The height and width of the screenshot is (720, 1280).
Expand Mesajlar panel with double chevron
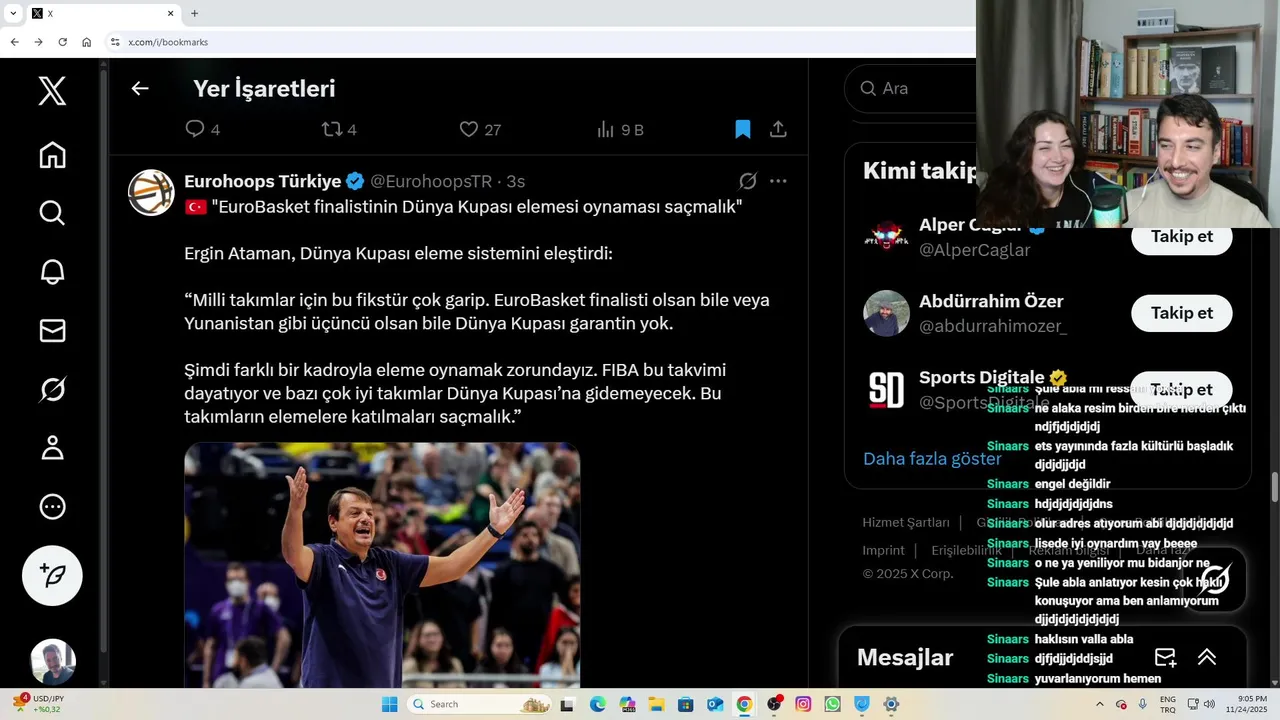point(1207,657)
